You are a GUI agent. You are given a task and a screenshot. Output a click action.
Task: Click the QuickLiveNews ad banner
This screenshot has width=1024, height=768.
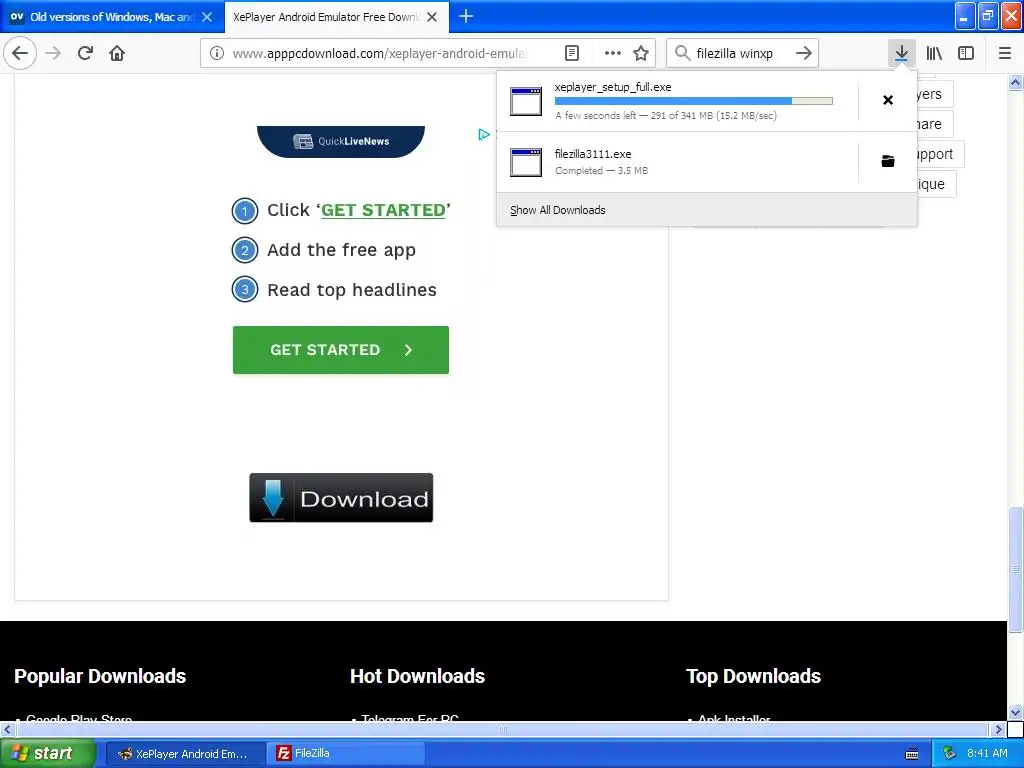pos(341,141)
